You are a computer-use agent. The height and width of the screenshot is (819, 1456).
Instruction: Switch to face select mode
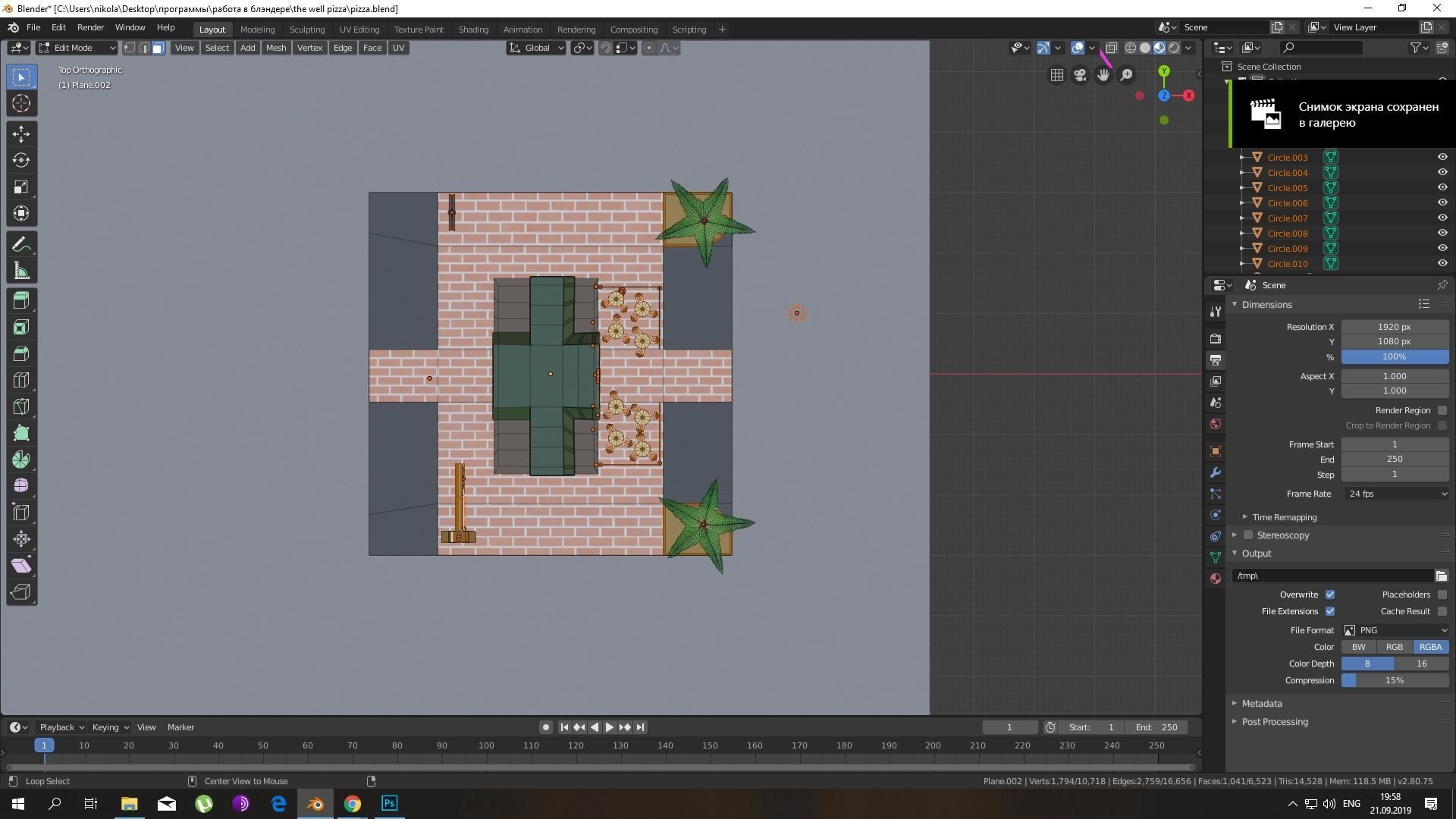tap(158, 48)
